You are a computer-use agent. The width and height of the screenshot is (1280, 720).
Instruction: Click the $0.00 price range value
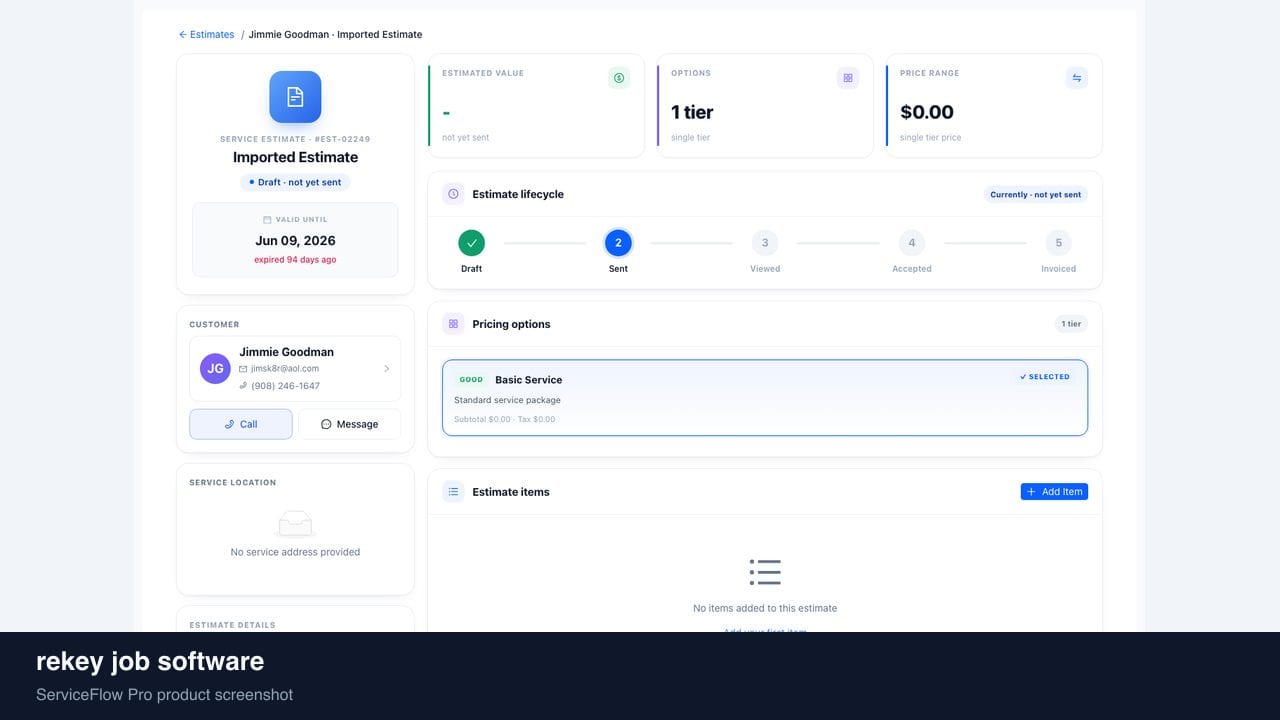point(927,112)
